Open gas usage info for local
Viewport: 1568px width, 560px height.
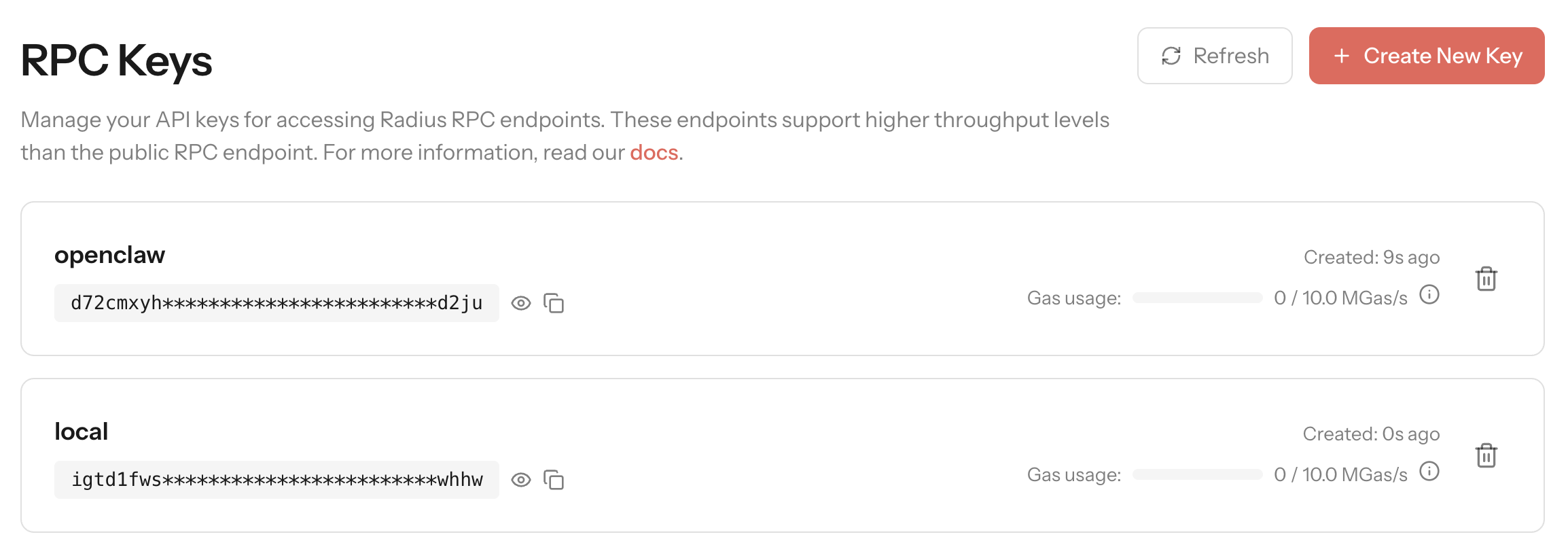point(1429,472)
